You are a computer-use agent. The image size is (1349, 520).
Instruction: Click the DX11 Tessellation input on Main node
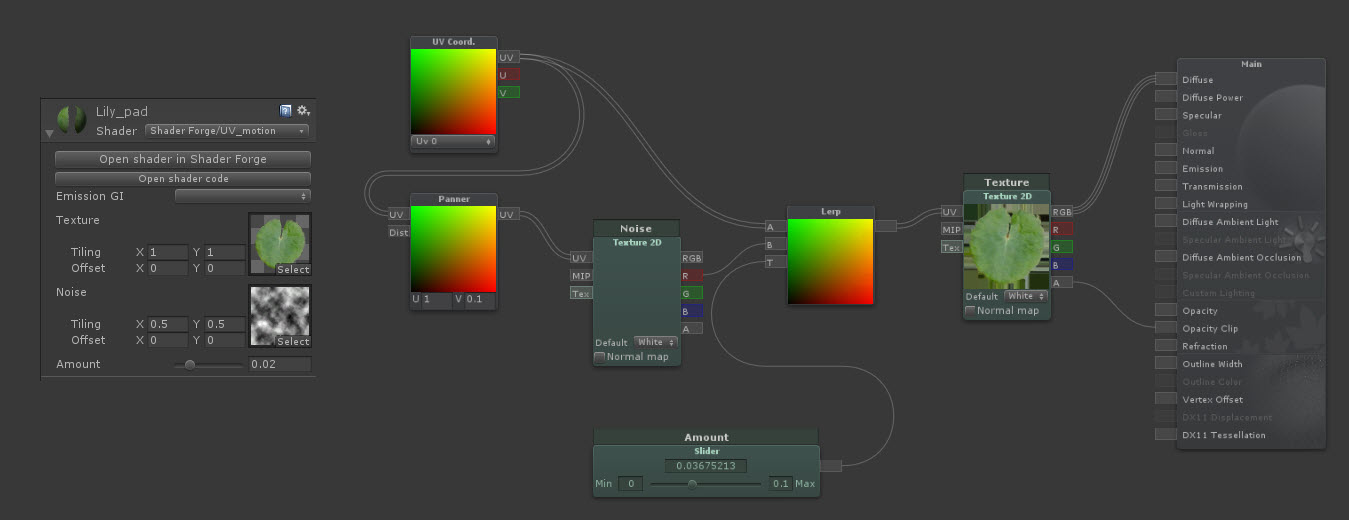(x=1166, y=435)
